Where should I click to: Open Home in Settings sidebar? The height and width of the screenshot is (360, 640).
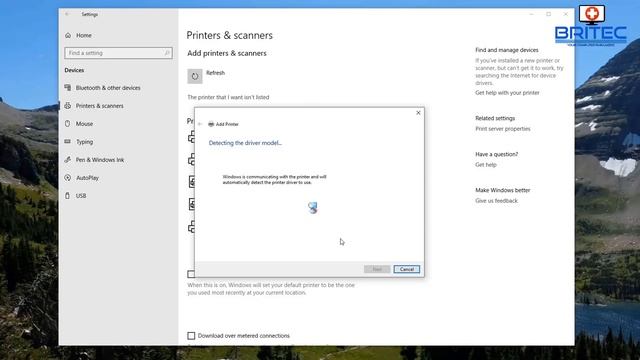[x=84, y=36]
